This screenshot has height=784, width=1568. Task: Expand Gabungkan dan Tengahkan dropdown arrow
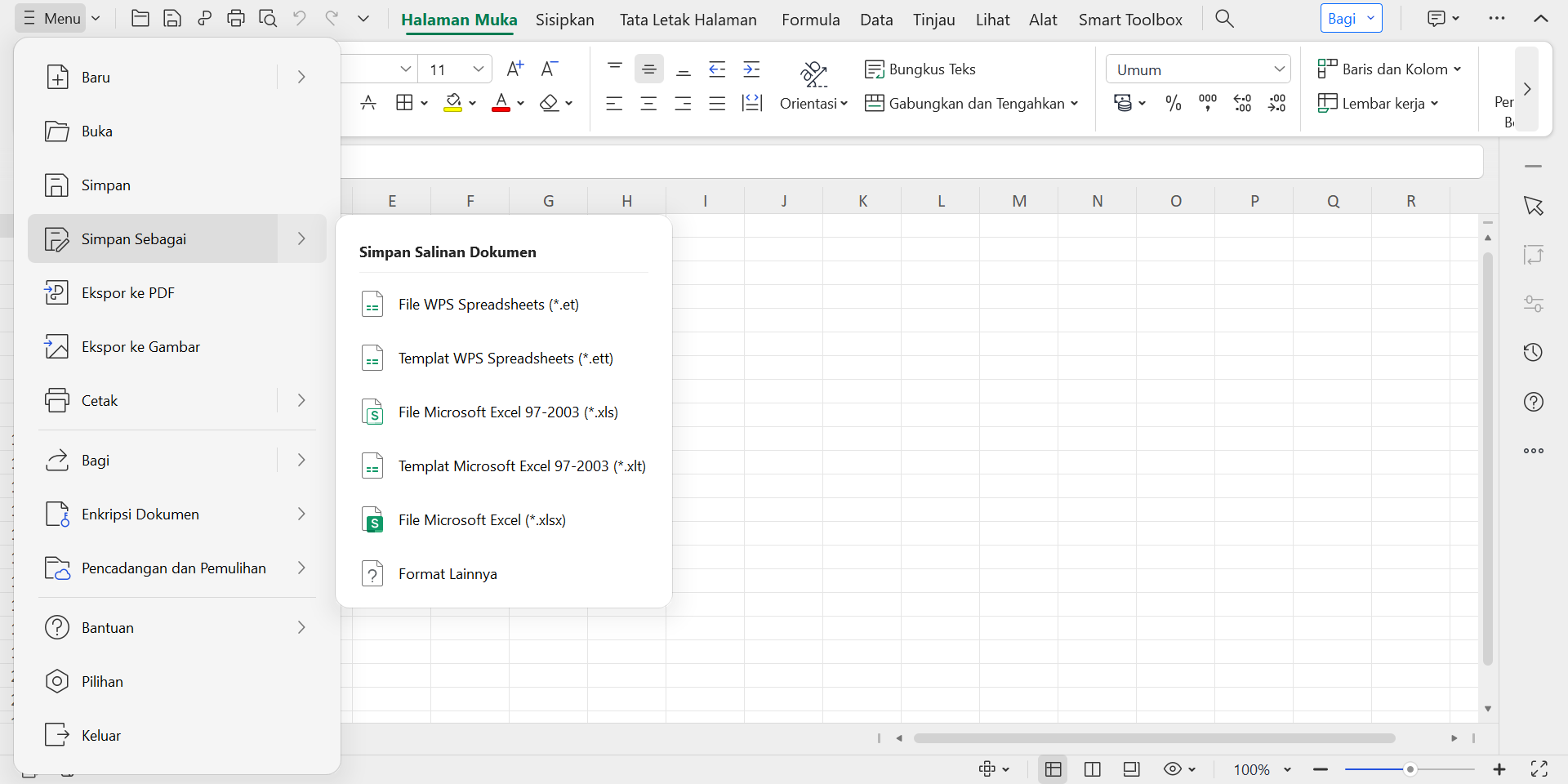1075,104
